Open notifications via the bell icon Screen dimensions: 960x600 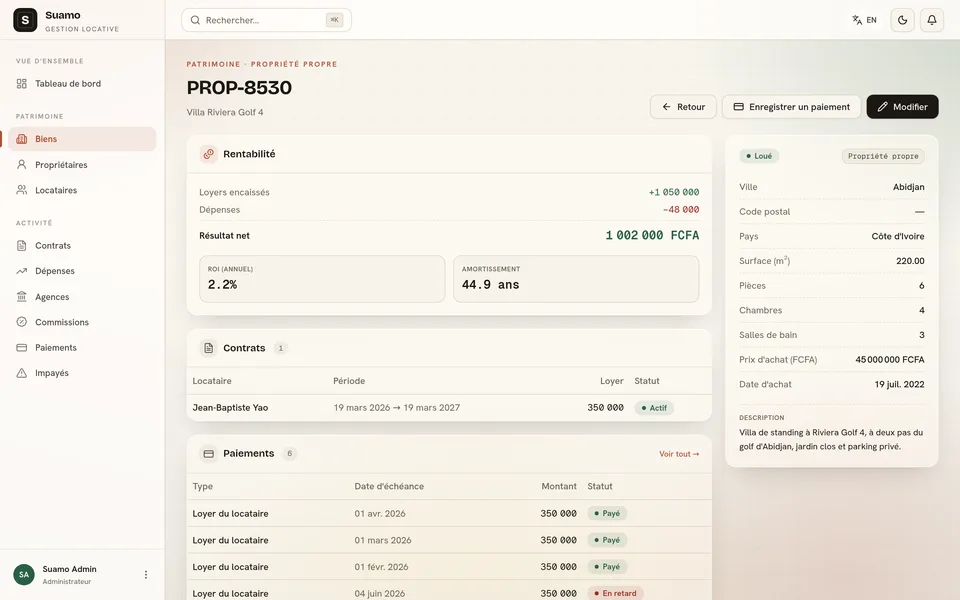932,20
